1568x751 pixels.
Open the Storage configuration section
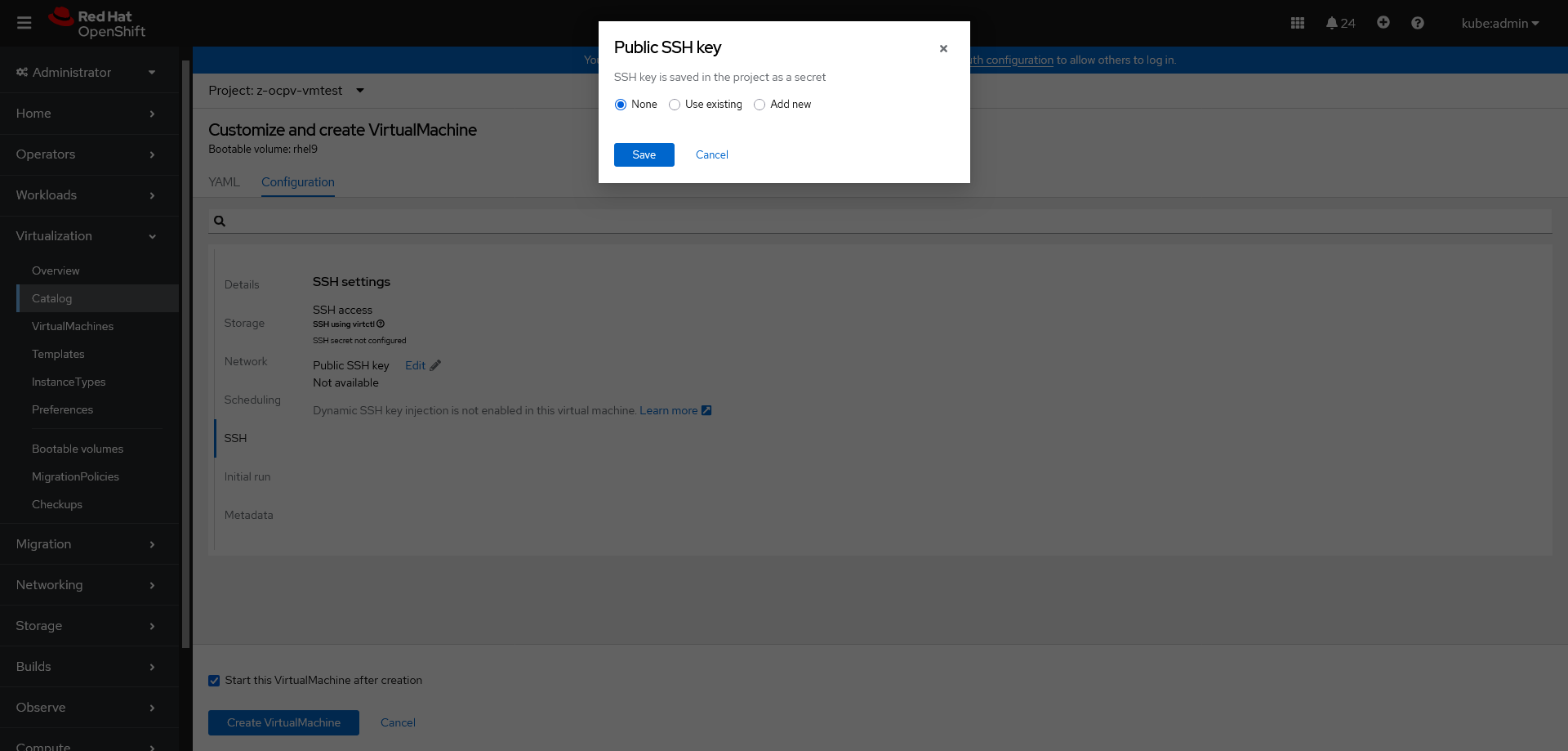(x=244, y=324)
